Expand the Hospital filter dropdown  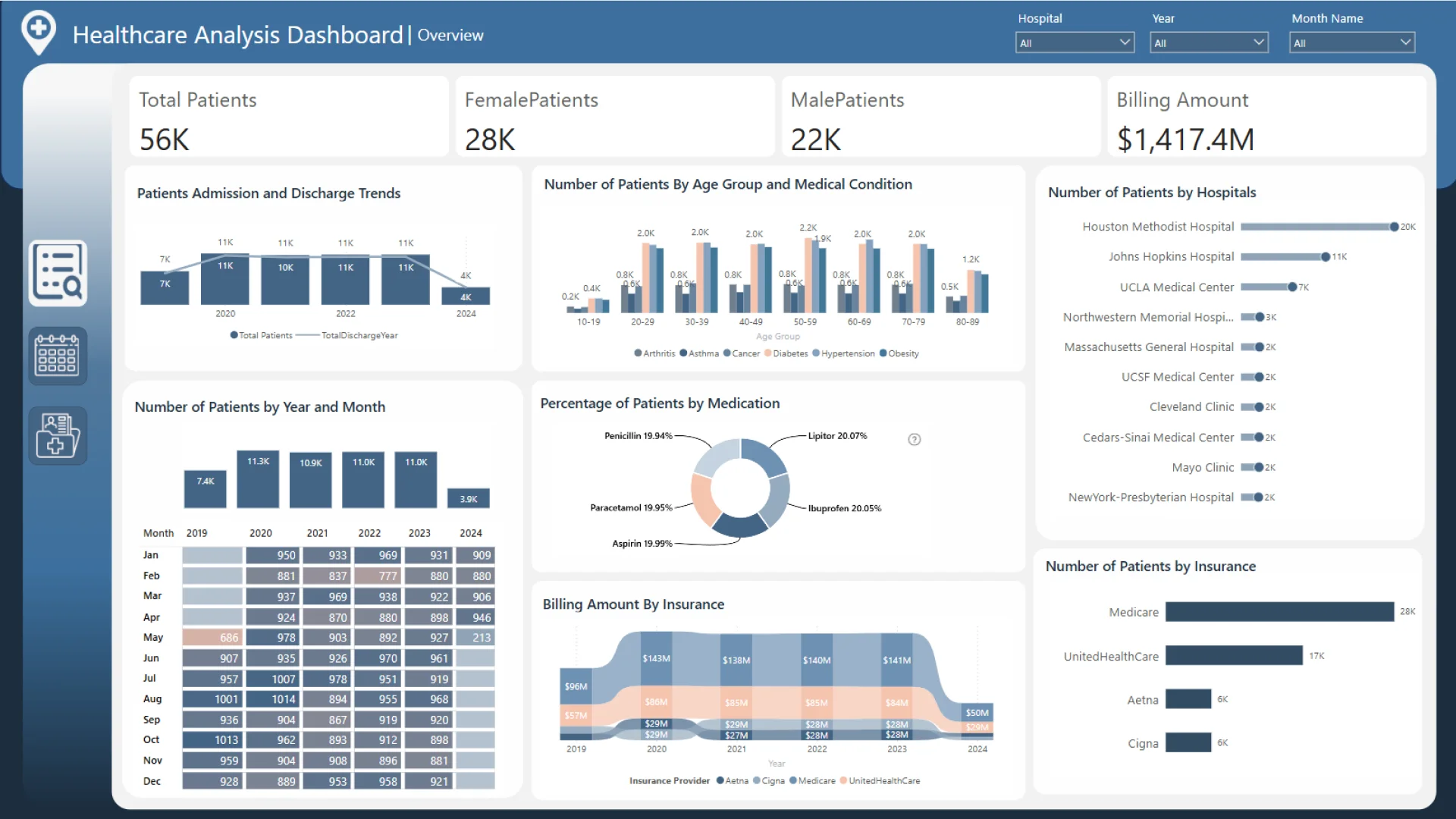pyautogui.click(x=1075, y=43)
